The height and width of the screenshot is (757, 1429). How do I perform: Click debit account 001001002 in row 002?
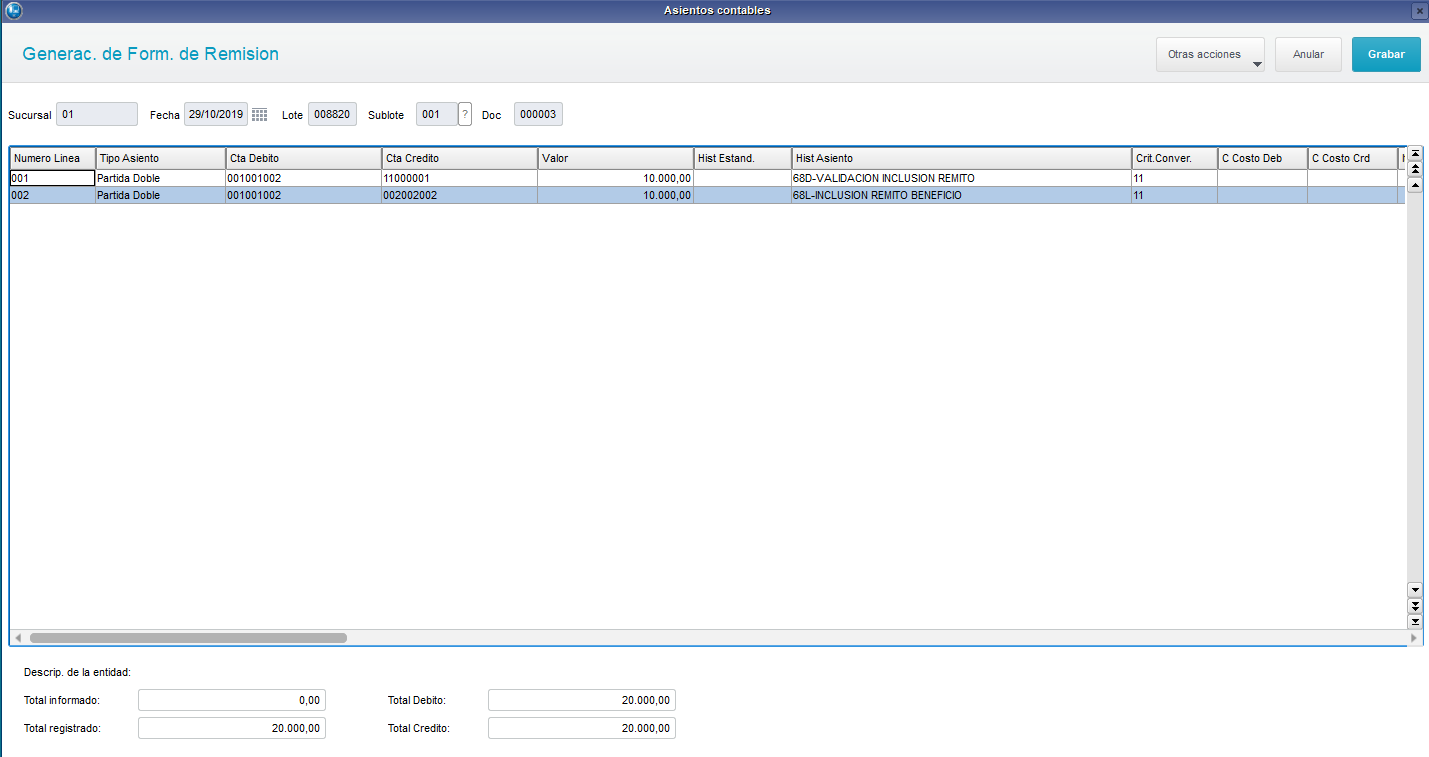304,196
